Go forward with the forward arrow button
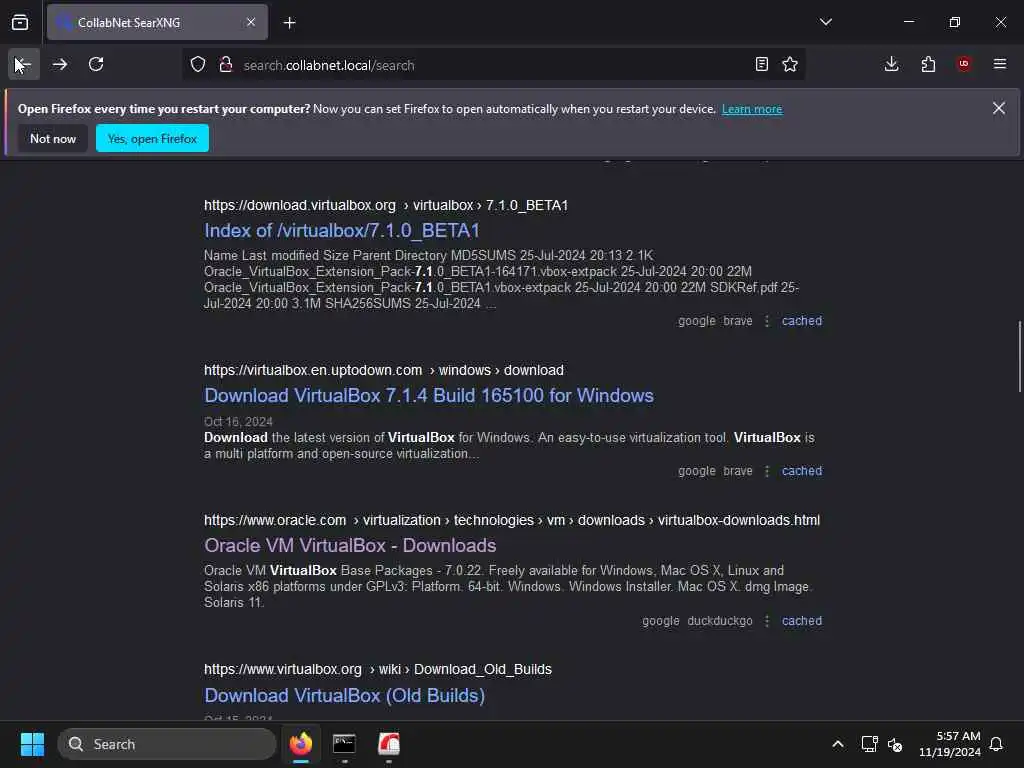This screenshot has width=1024, height=768. pos(60,64)
